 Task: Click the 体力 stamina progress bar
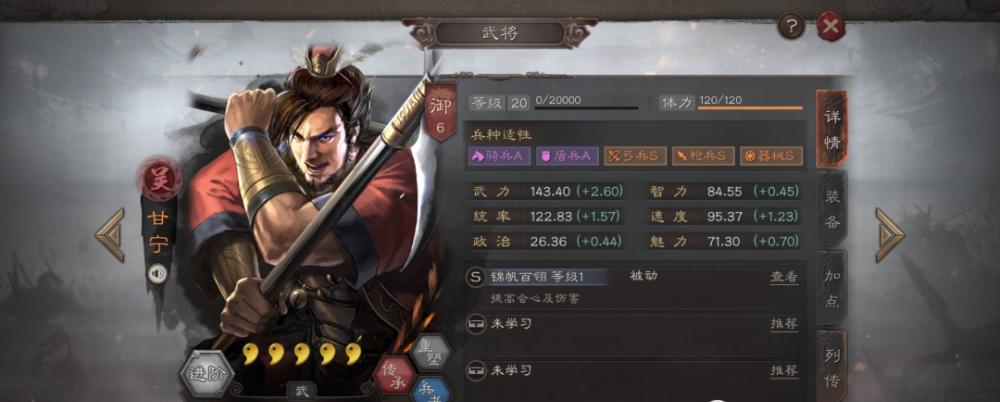[x=750, y=108]
